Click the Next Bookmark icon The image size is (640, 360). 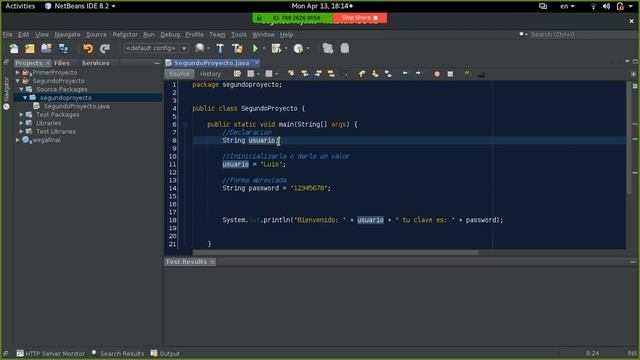[x=375, y=74]
